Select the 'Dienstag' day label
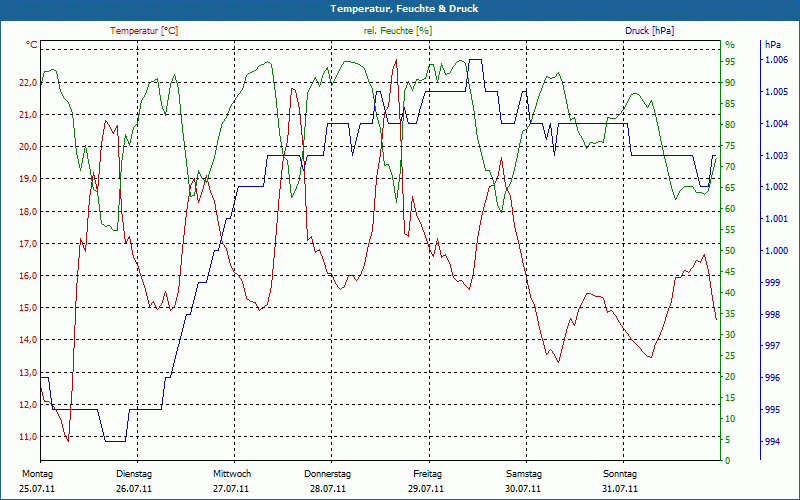 pos(134,474)
